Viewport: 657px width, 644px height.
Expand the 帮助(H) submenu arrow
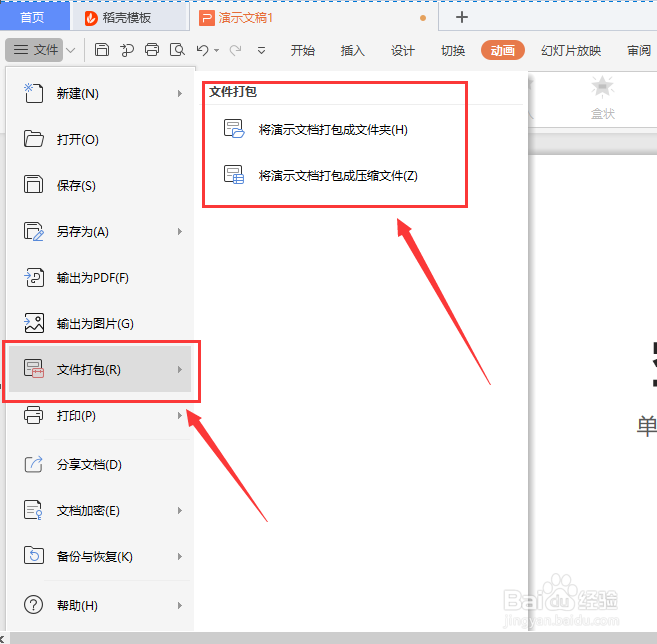coord(180,605)
